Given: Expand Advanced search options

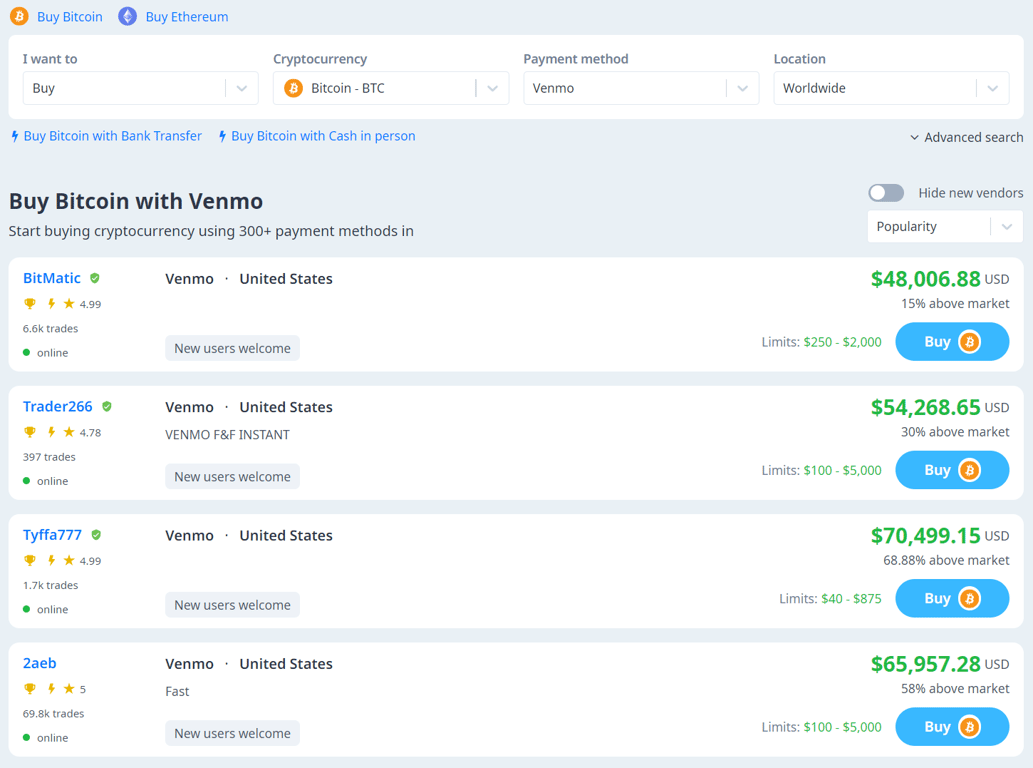Looking at the screenshot, I should [966, 137].
